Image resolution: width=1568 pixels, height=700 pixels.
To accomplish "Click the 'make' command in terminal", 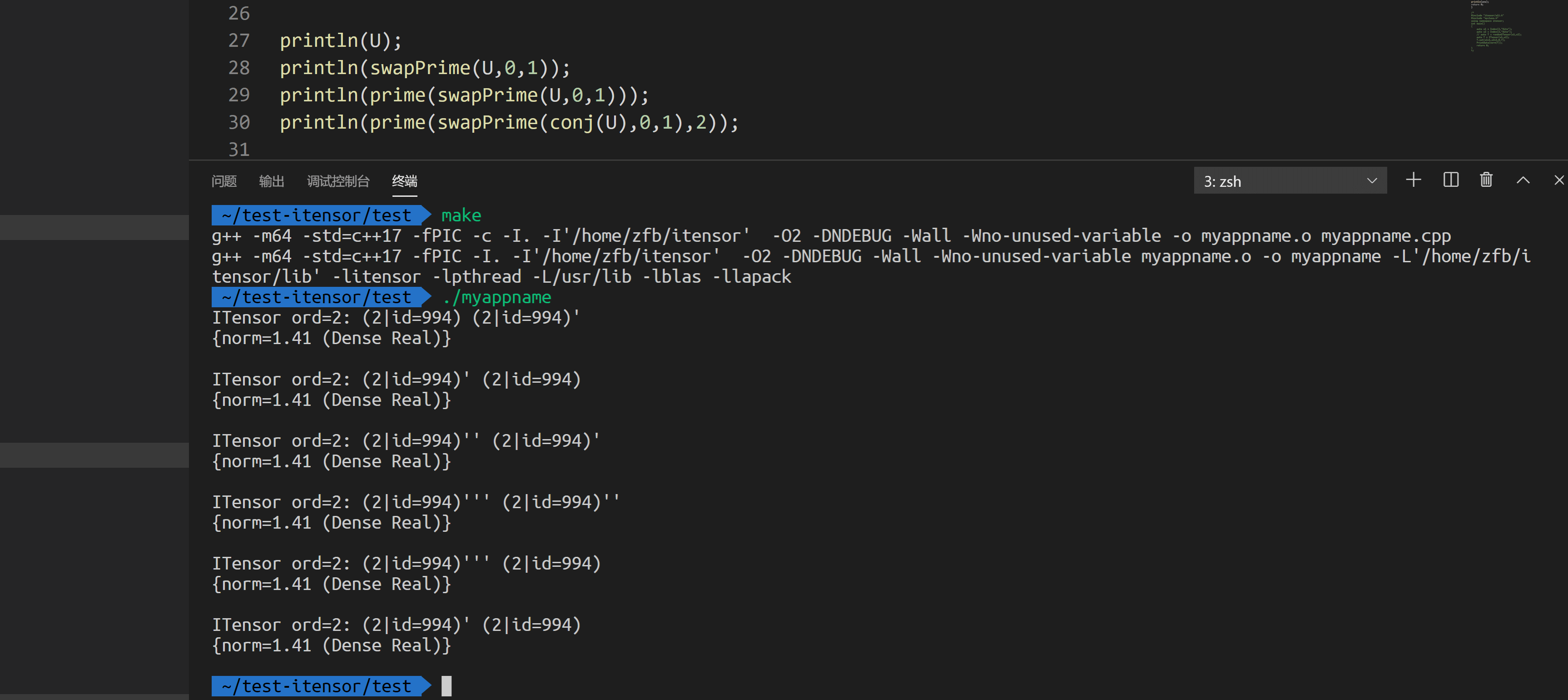I will click(x=461, y=215).
